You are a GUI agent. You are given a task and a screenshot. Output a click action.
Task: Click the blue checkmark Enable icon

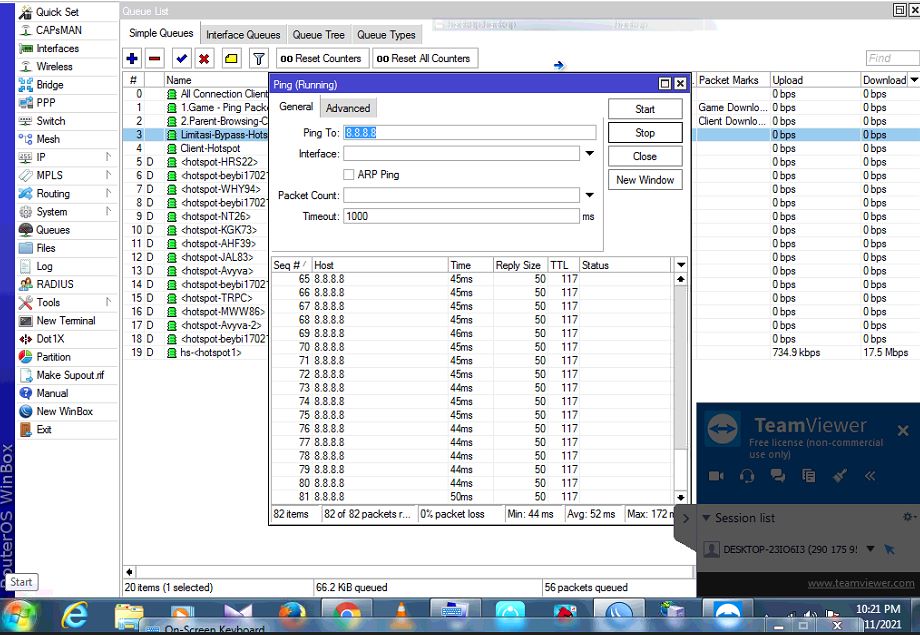(182, 59)
